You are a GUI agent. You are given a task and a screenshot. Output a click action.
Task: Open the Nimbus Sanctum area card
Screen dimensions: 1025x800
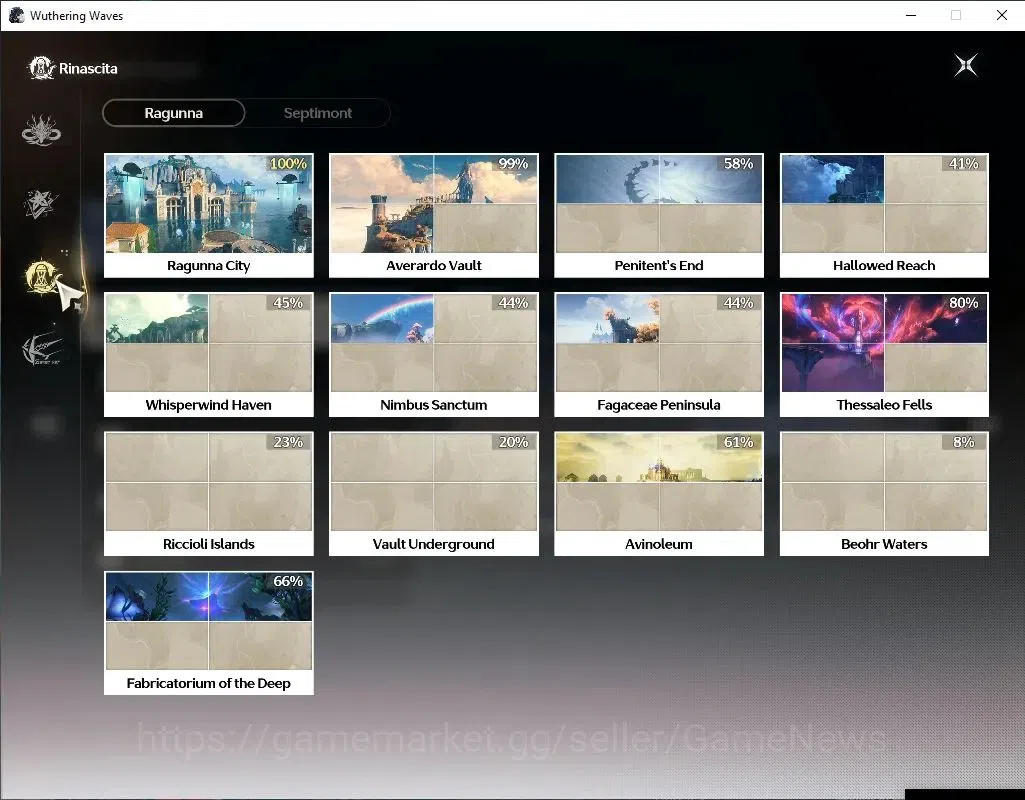[433, 354]
